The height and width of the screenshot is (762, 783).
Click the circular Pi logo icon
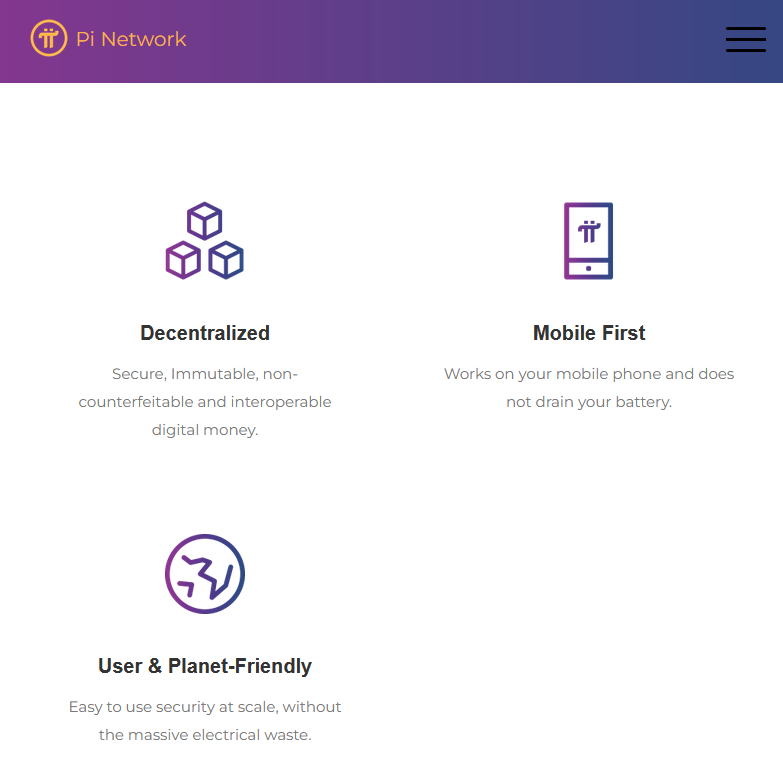tap(48, 38)
